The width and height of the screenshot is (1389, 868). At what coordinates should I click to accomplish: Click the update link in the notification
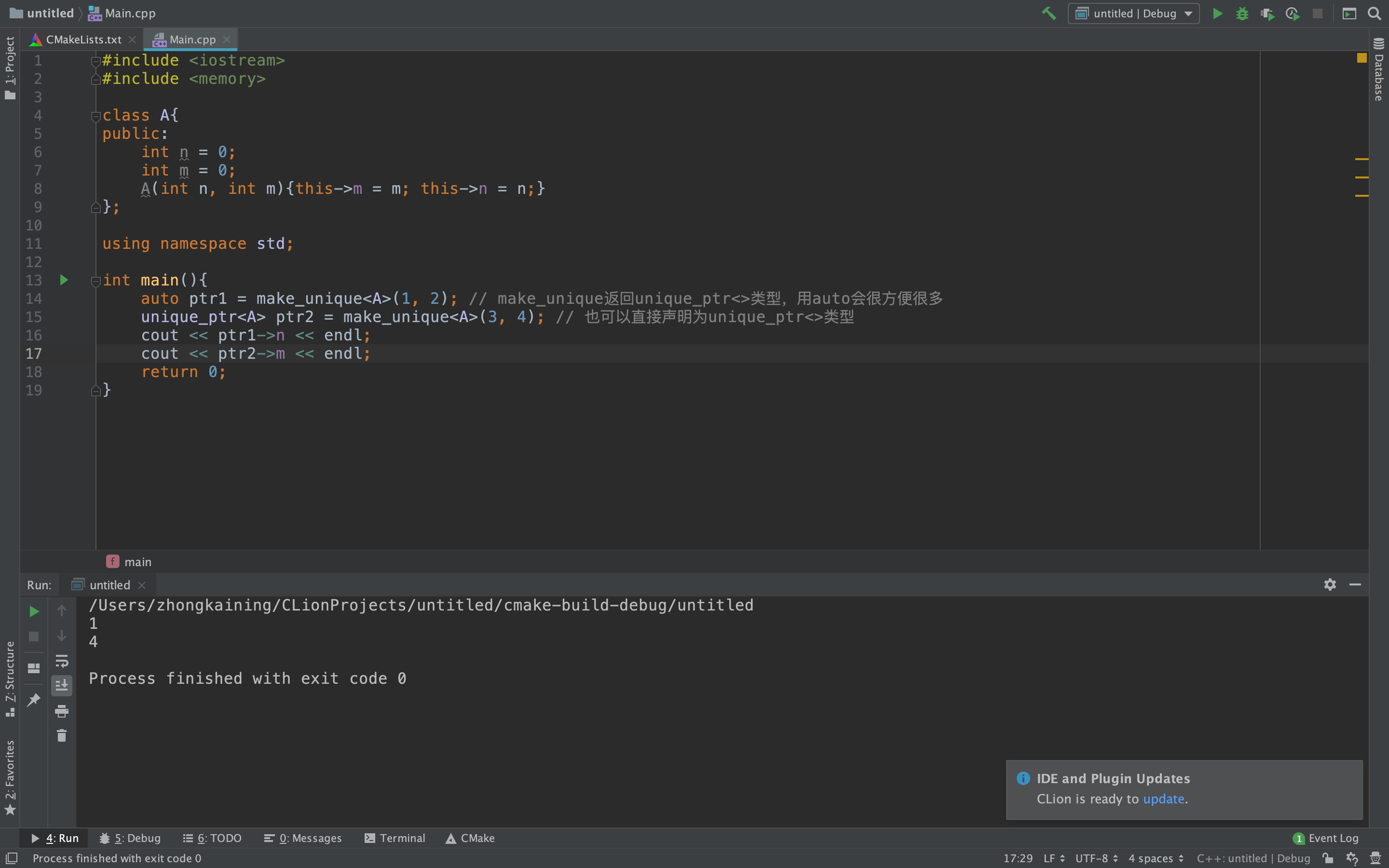[1163, 799]
